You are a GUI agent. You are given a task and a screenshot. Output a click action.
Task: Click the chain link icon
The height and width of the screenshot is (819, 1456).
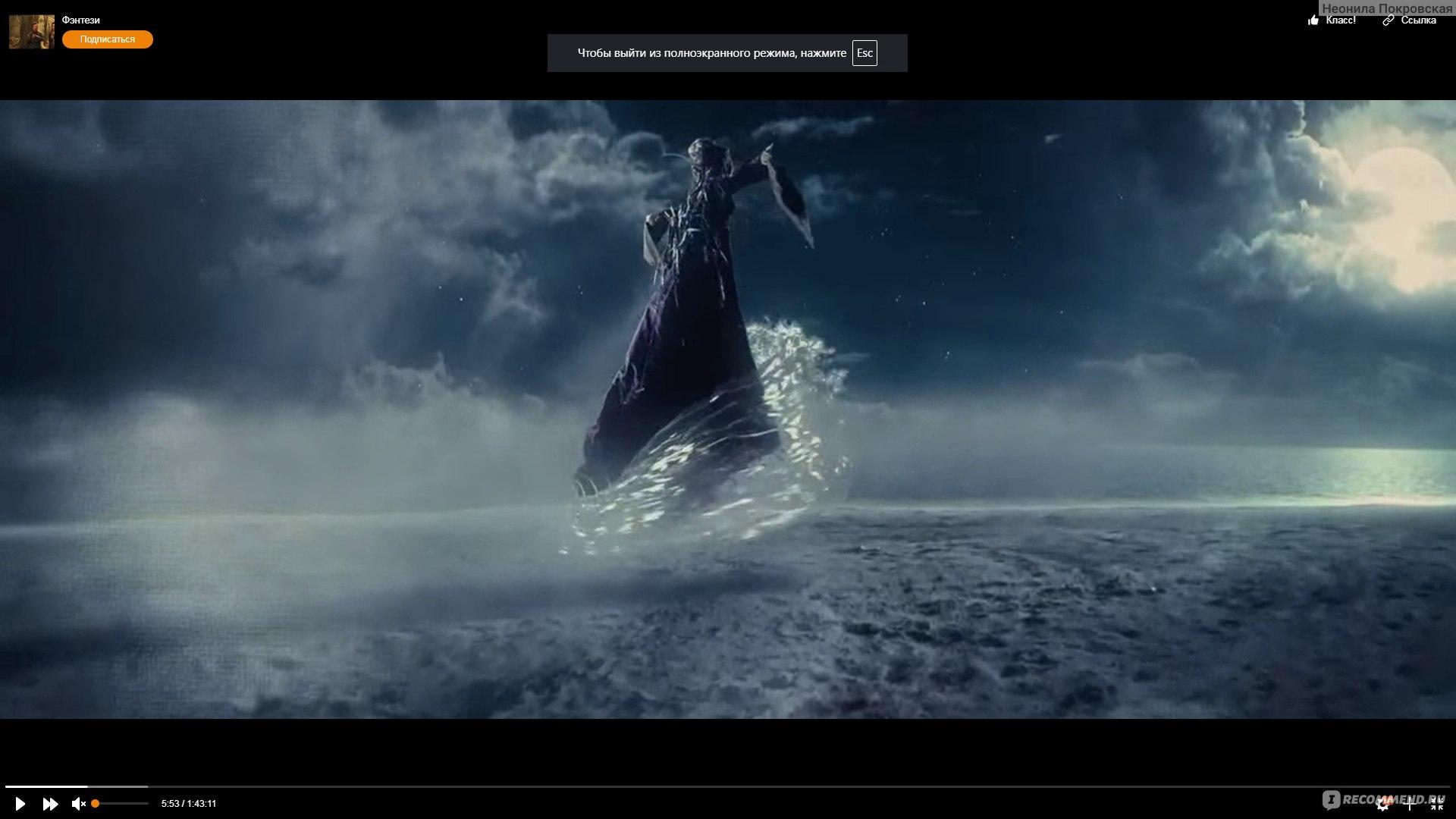[x=1389, y=20]
